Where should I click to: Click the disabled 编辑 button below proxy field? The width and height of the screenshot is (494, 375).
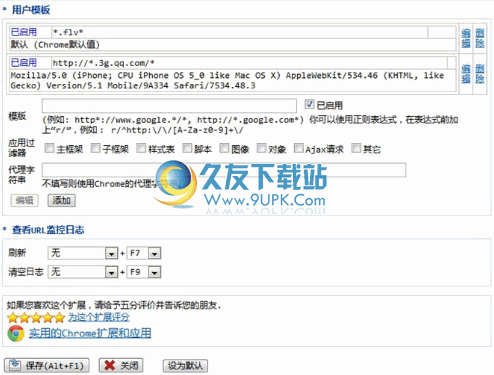24,200
